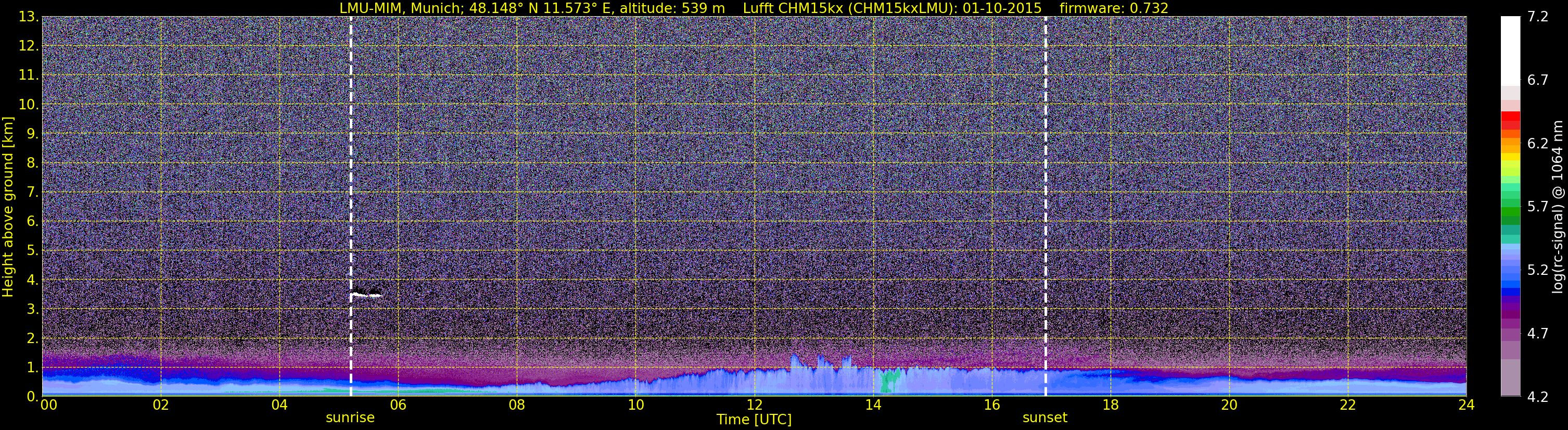
Task: Click the time axis tick label '18'
Action: point(1110,405)
